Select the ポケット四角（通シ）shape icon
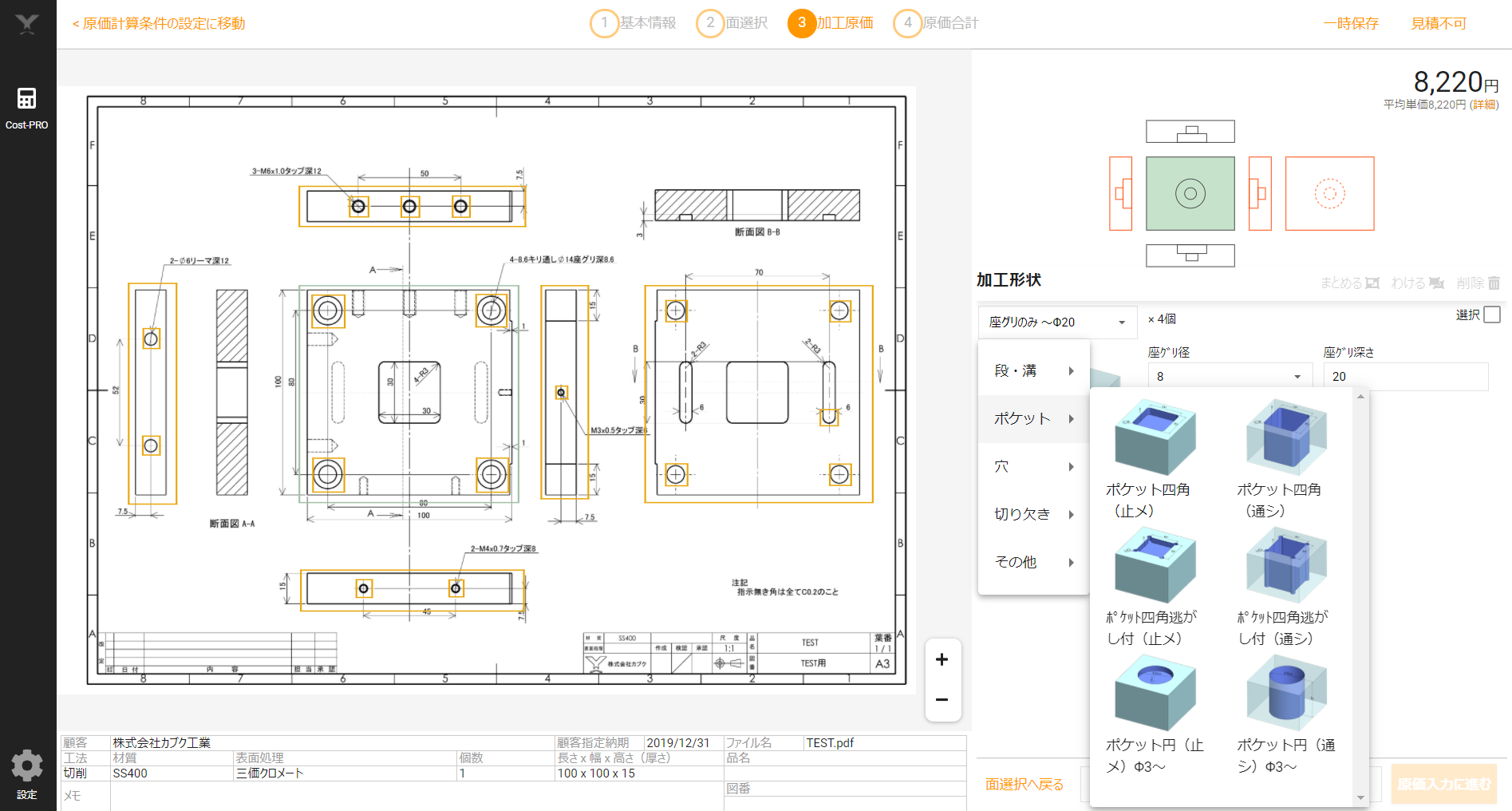 coord(1286,438)
